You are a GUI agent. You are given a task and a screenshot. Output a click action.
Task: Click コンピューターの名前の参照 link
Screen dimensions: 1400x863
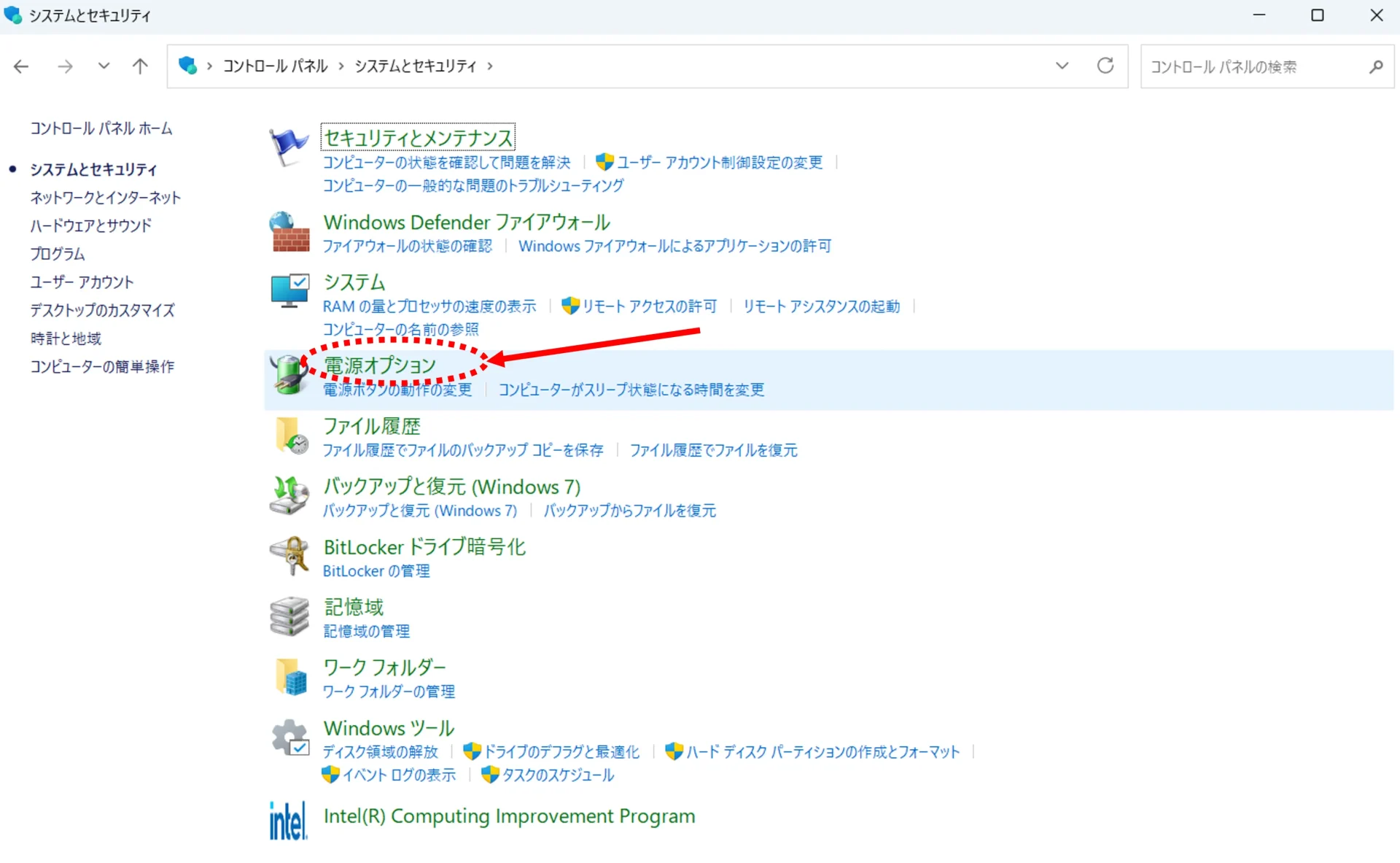coord(401,330)
